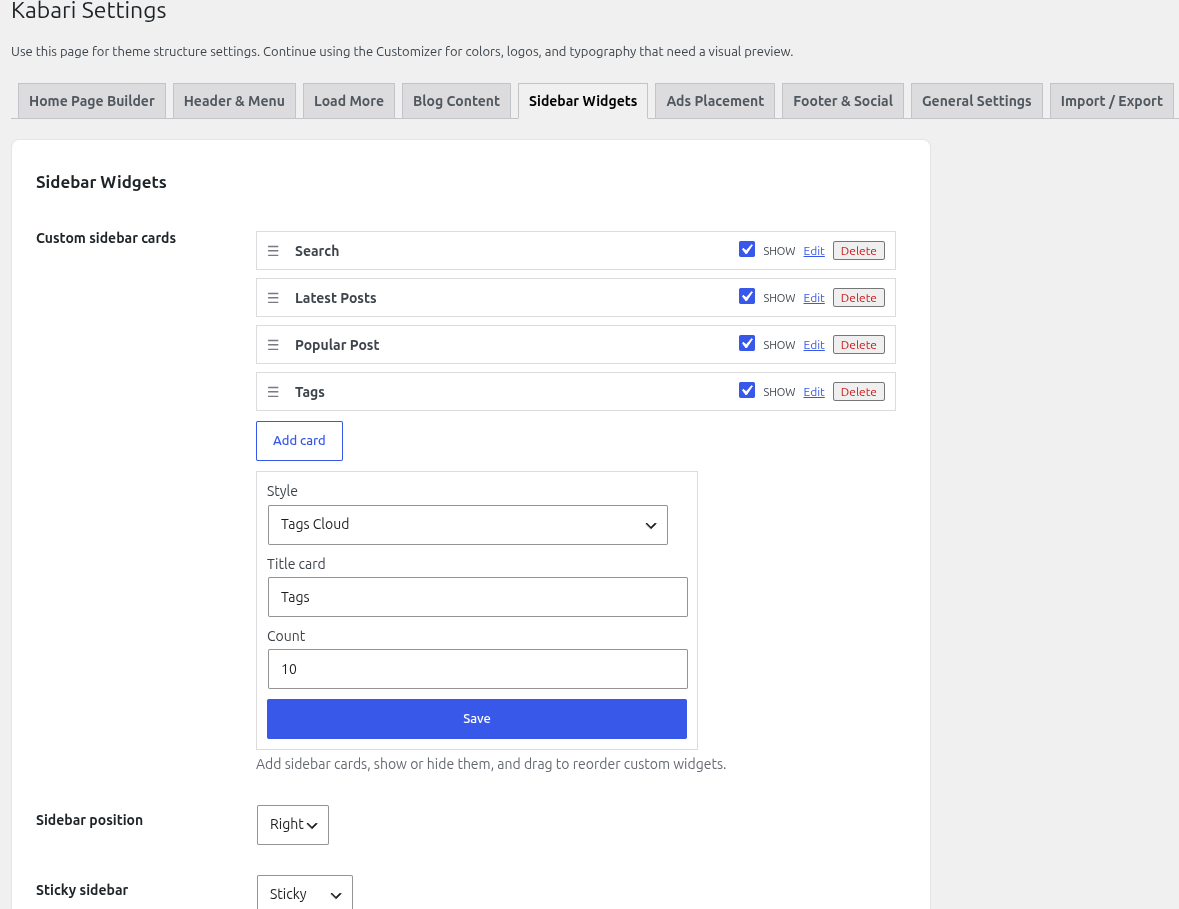Focus the Count input field
The image size is (1179, 909).
tap(477, 669)
